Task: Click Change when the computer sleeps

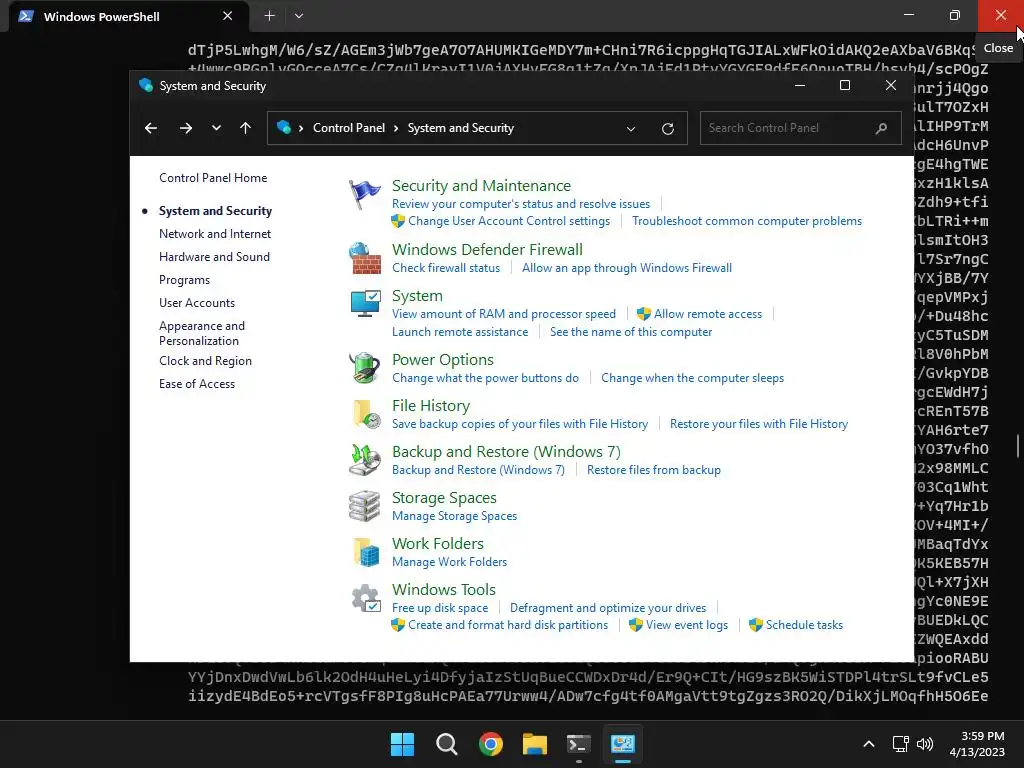Action: (x=692, y=378)
